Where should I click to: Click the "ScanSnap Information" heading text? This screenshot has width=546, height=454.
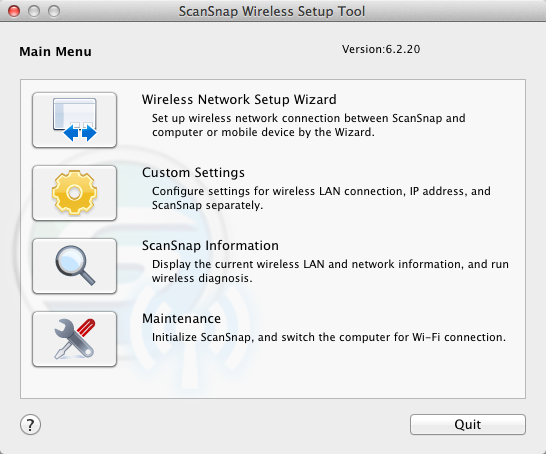(x=210, y=246)
